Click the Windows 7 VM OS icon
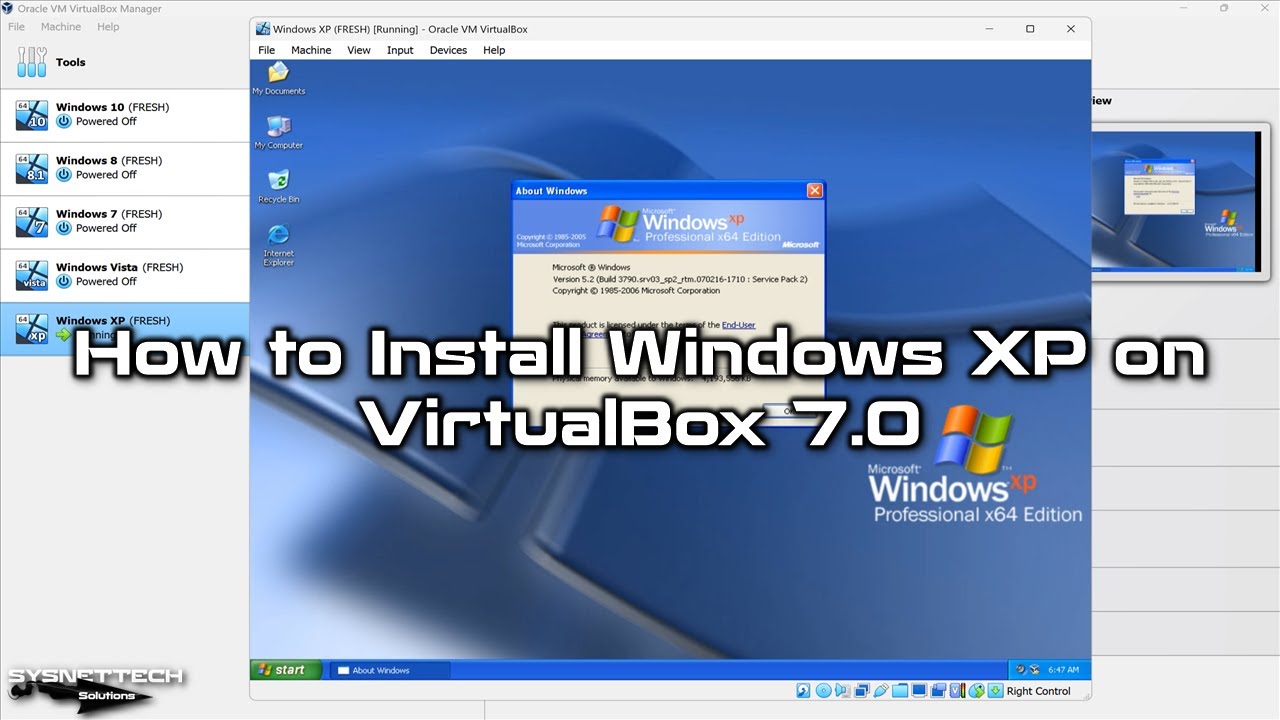 [32, 222]
